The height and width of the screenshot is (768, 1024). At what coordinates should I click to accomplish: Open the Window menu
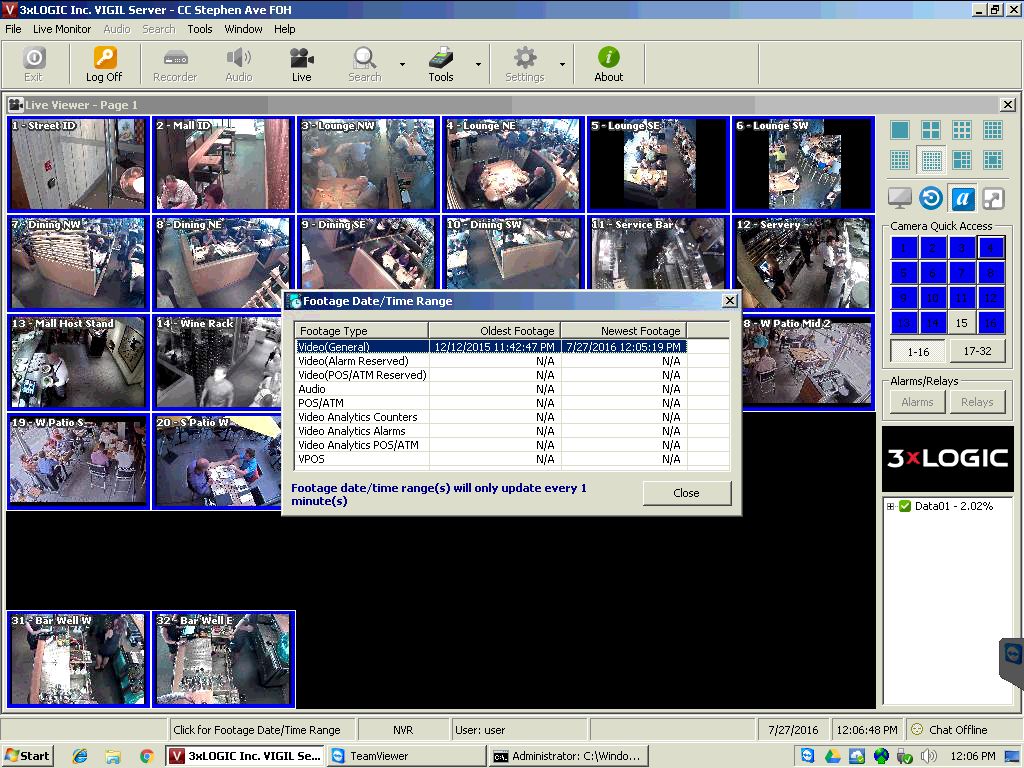tap(243, 29)
